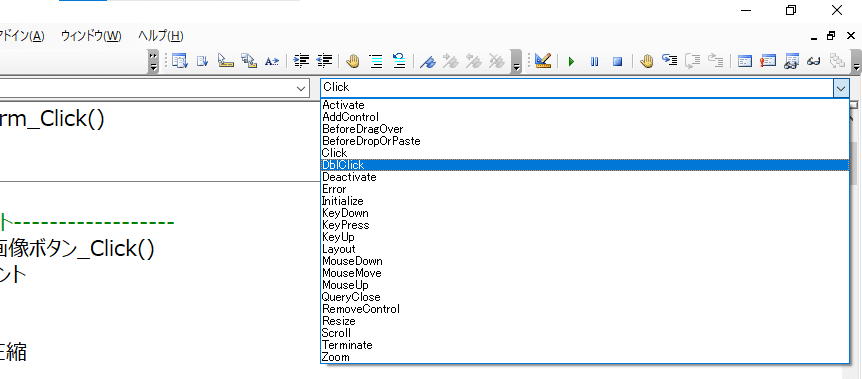This screenshot has height=379, width=862.
Task: Open Debug toolbar options after Call Stack
Action: click(x=857, y=61)
